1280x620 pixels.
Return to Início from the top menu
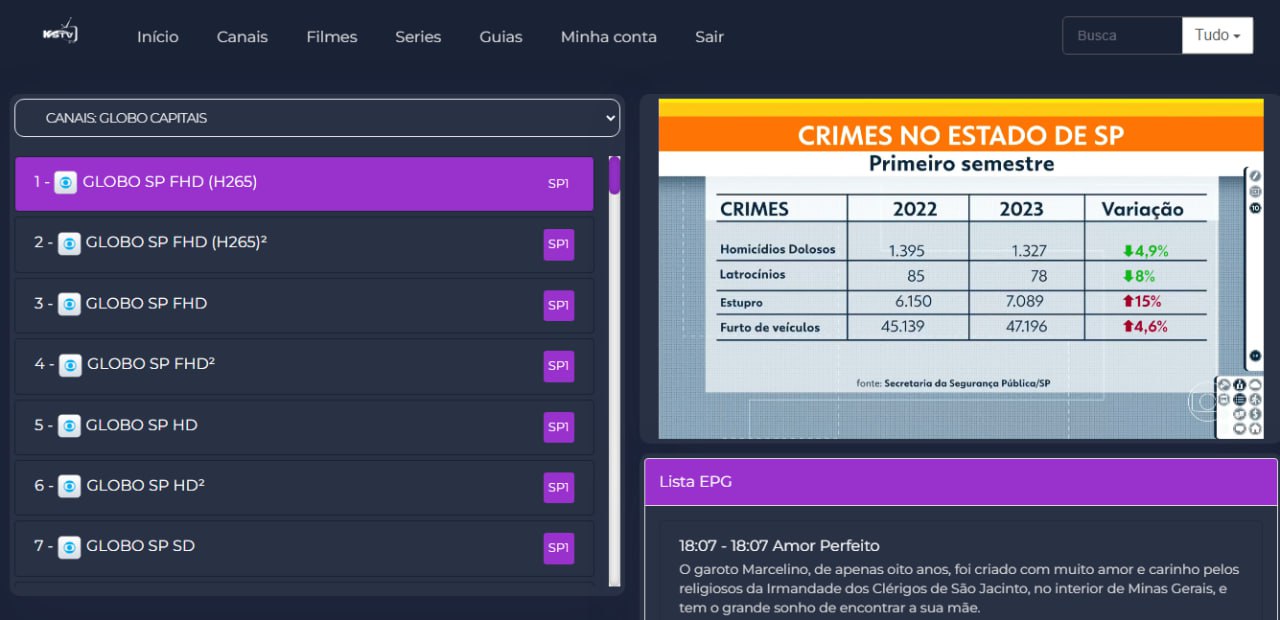pos(157,36)
